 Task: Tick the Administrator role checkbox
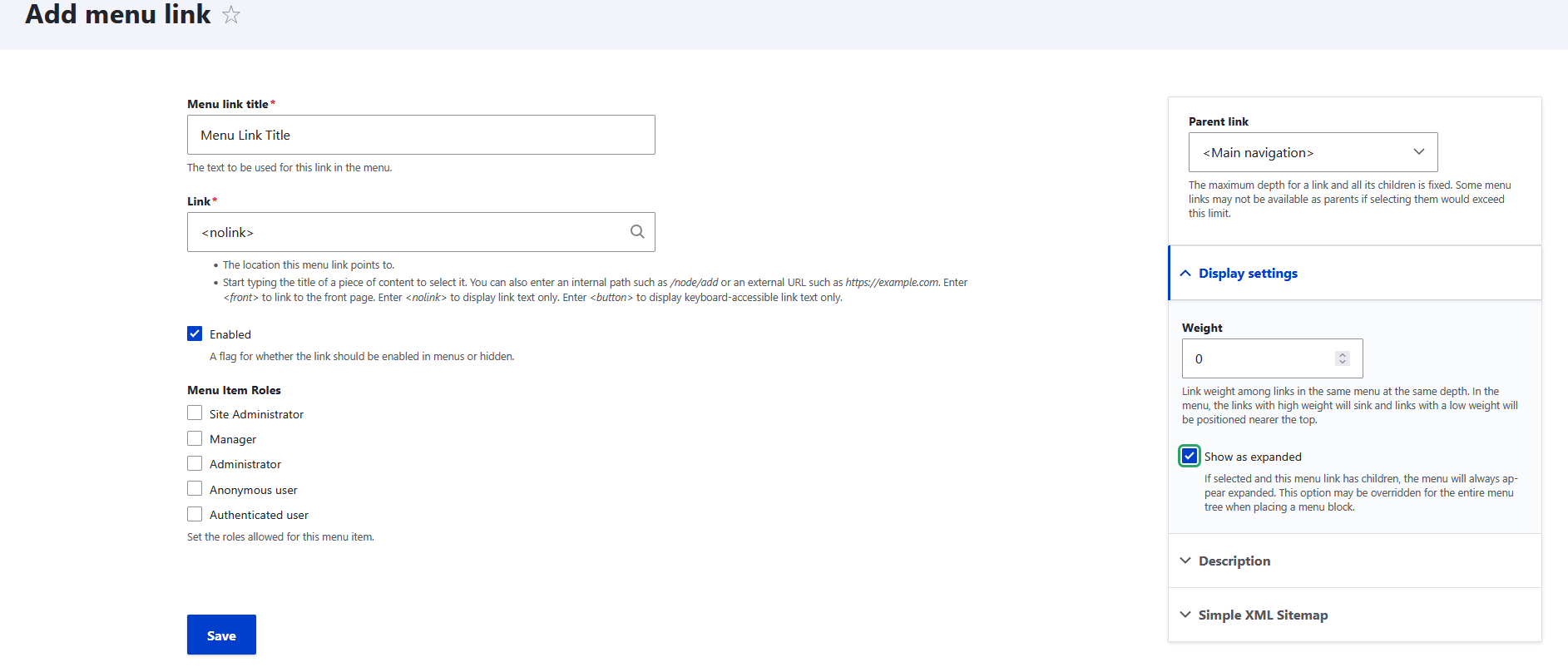[x=195, y=463]
